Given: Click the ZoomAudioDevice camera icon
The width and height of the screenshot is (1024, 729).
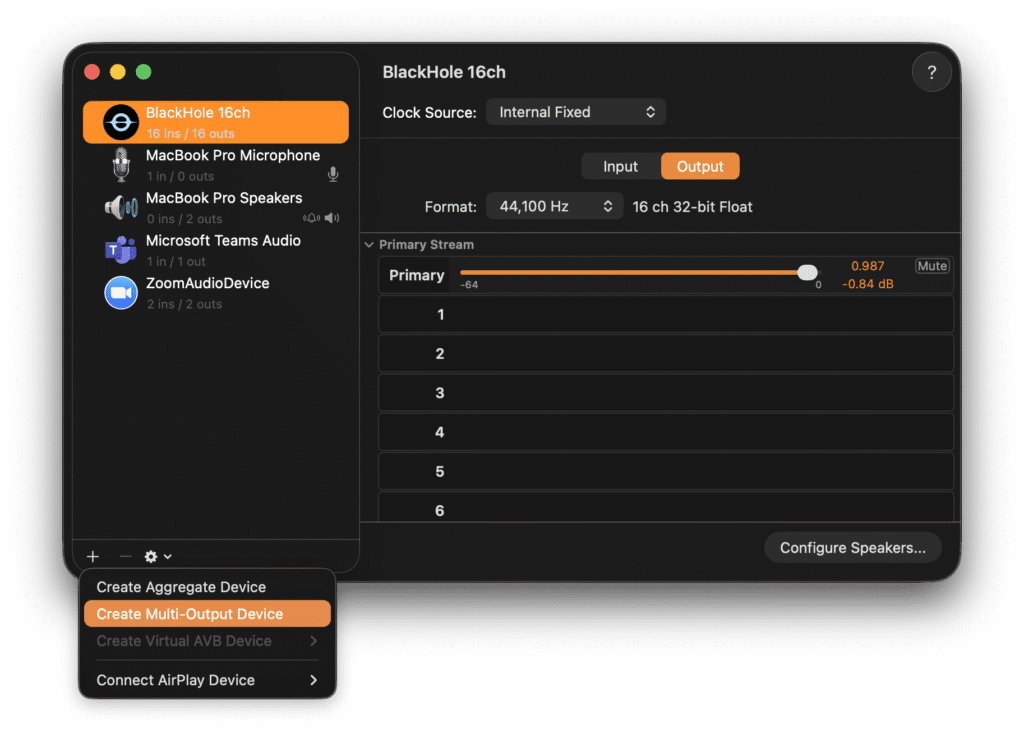Looking at the screenshot, I should [121, 293].
